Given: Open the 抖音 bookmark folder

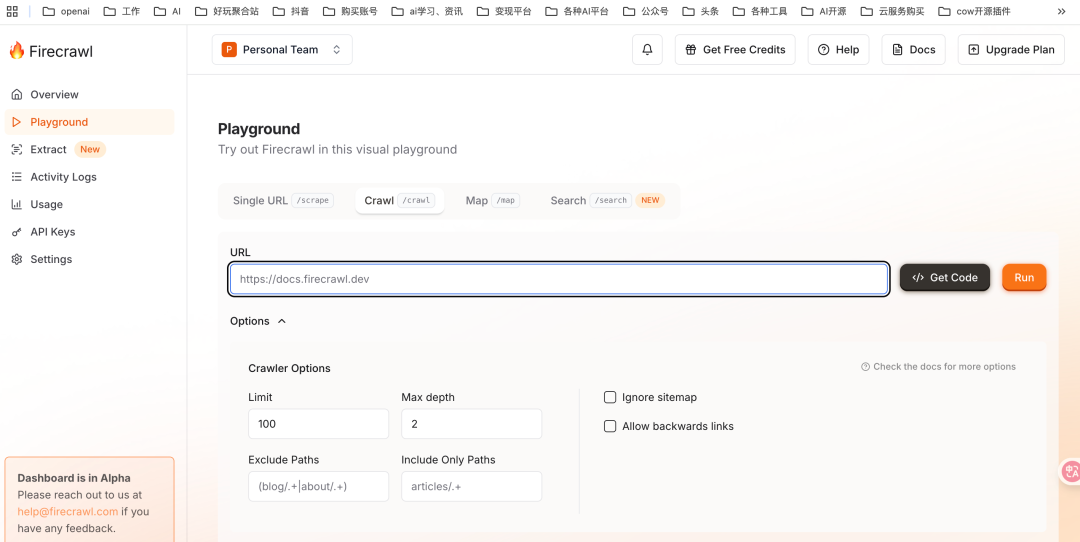Looking at the screenshot, I should point(291,11).
